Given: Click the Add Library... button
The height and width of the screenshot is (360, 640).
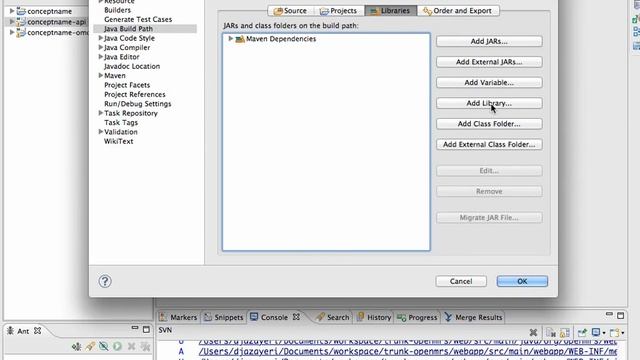Looking at the screenshot, I should [x=489, y=103].
